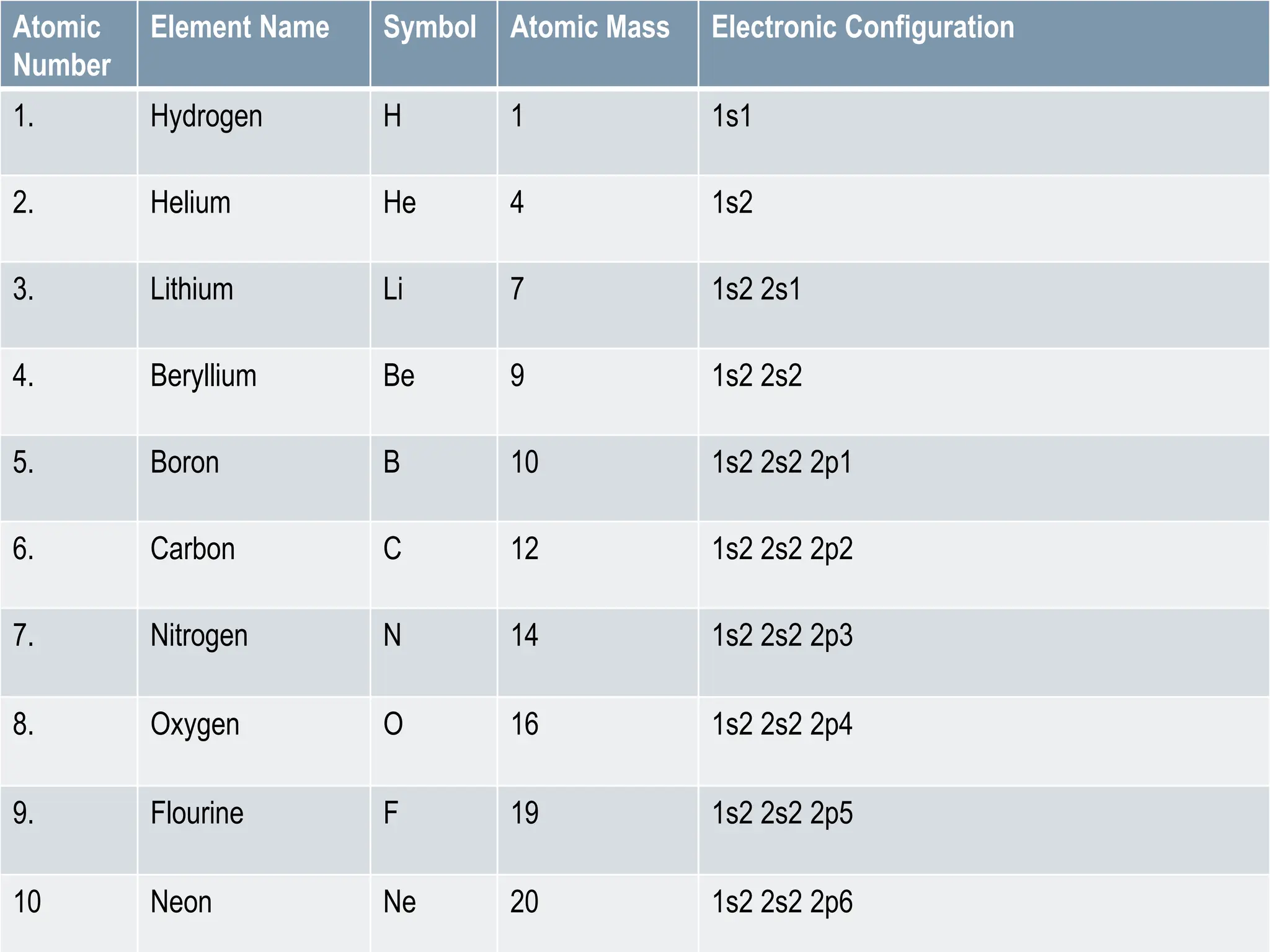
Task: Click the Electronic Configuration header
Action: point(984,43)
